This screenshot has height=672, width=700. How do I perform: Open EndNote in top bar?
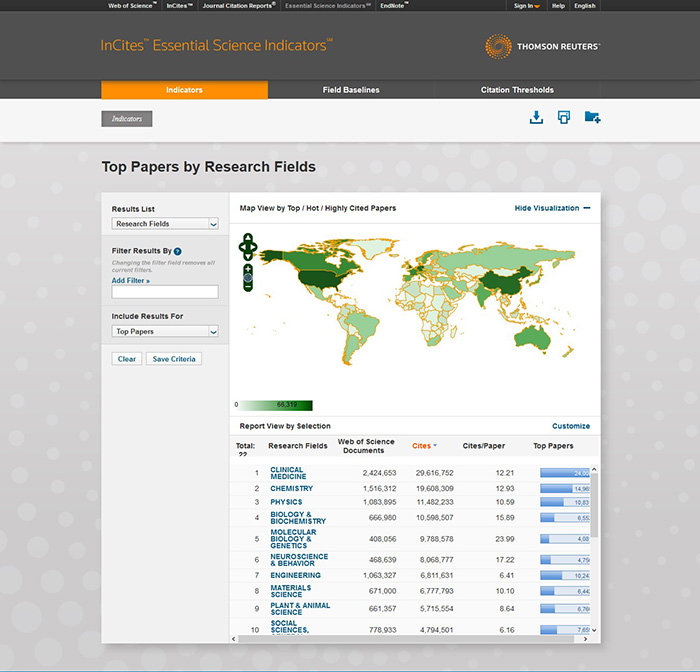pyautogui.click(x=394, y=6)
